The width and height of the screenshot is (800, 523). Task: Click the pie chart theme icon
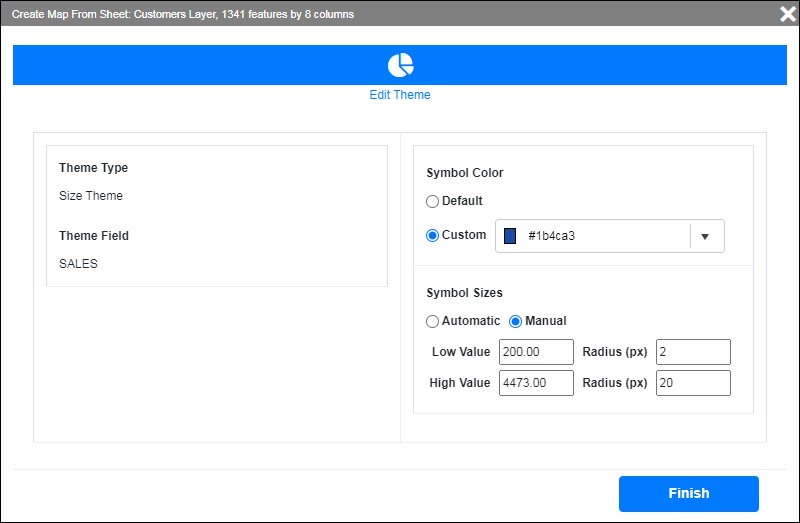point(400,65)
